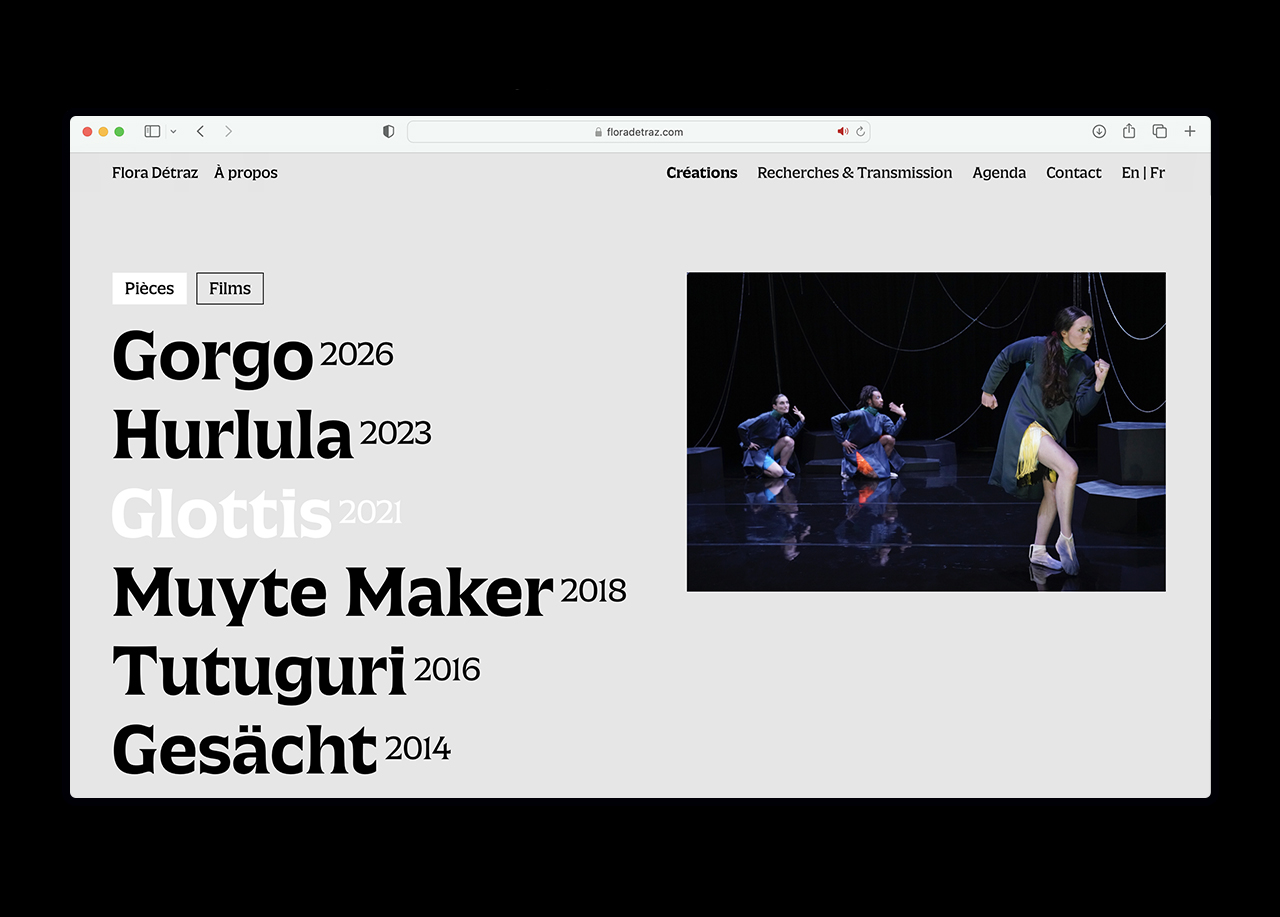
Task: Open the Gorgo 2026 piece link
Action: (x=252, y=356)
